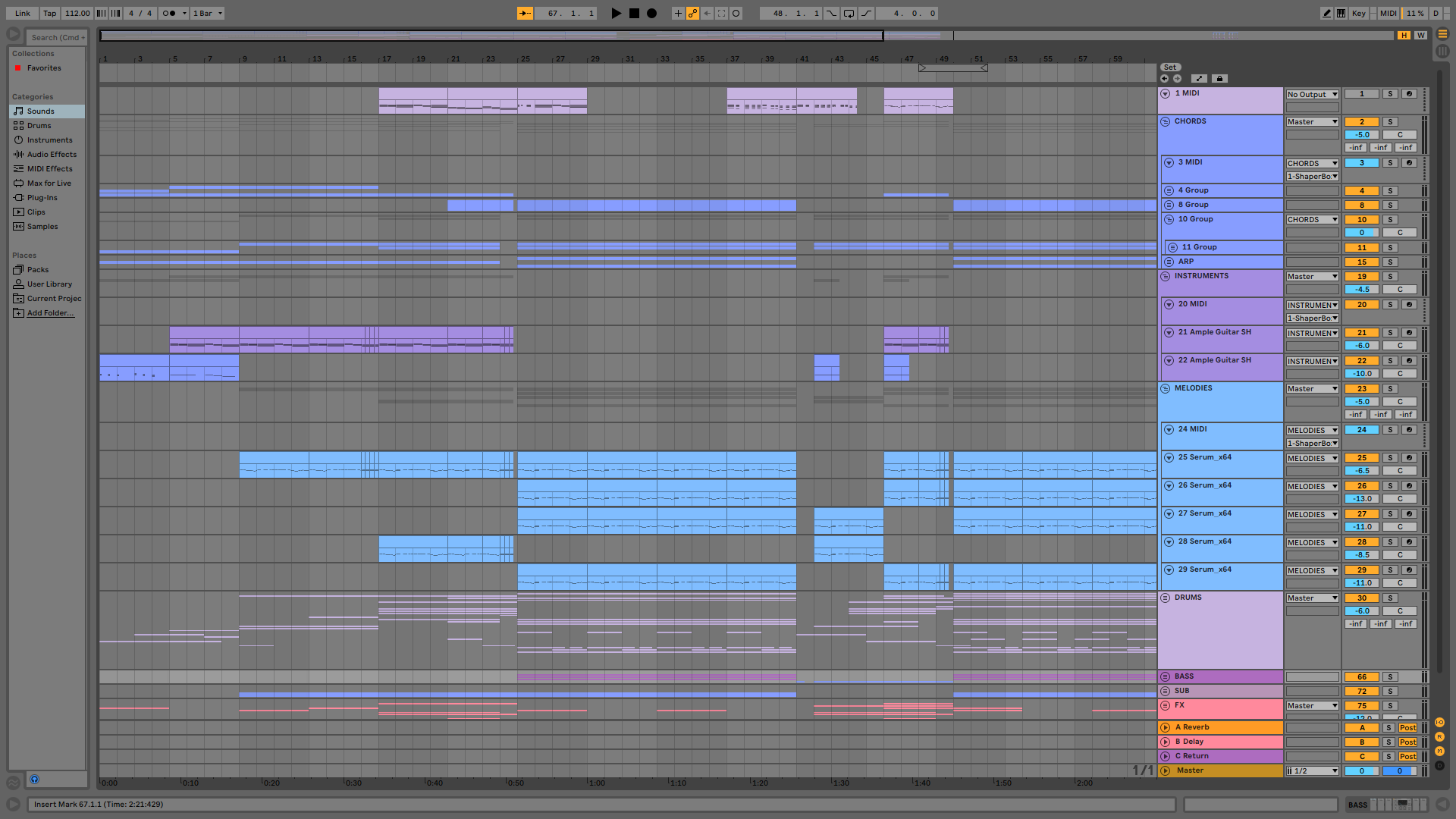Click the Stop transport button
Image resolution: width=1456 pixels, height=819 pixels.
click(634, 13)
